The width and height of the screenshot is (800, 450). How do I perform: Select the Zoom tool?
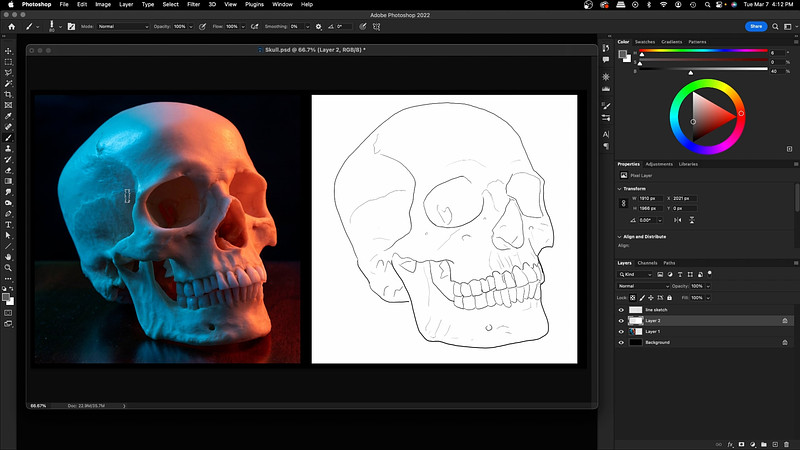[x=8, y=268]
